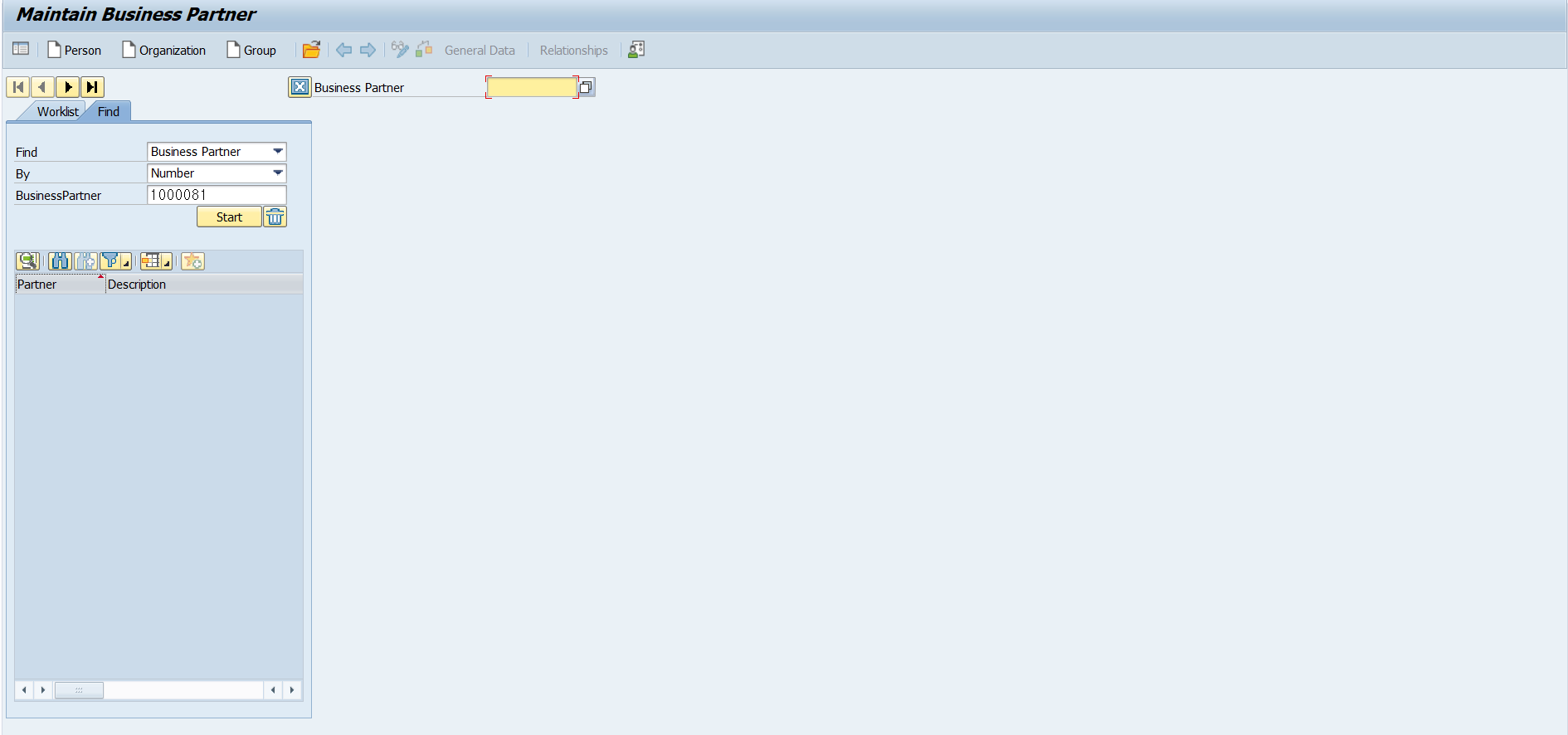Viewport: 1568px width, 735px height.
Task: Click the BusinessPartner field containing 1000081
Action: (x=217, y=195)
